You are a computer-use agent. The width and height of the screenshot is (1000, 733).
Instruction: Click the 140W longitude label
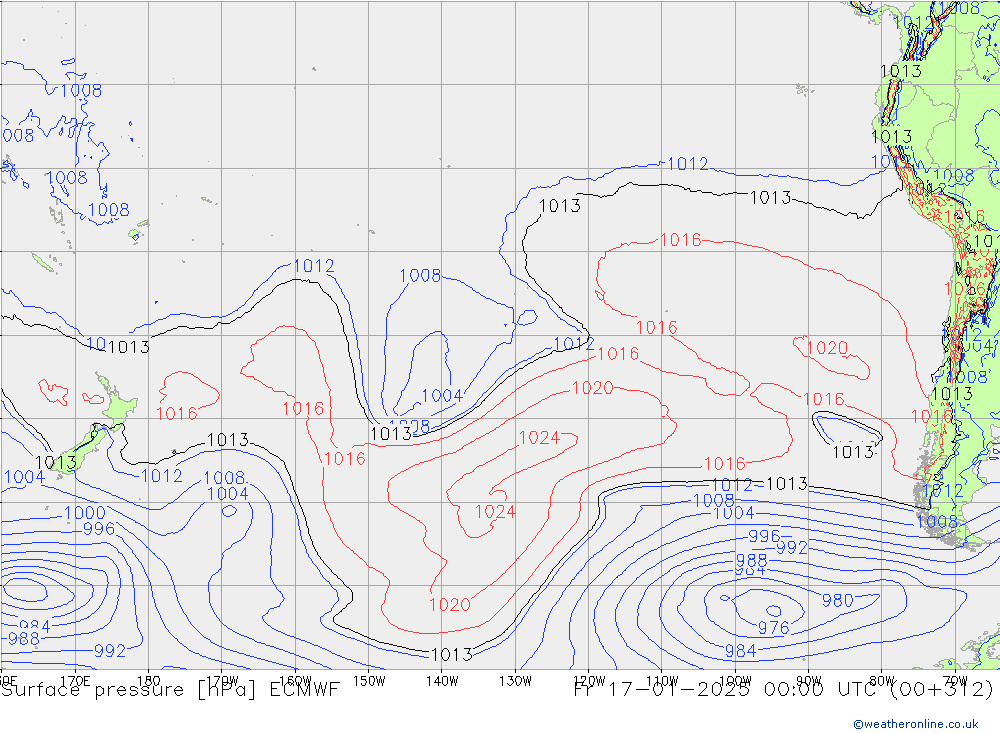pyautogui.click(x=441, y=680)
